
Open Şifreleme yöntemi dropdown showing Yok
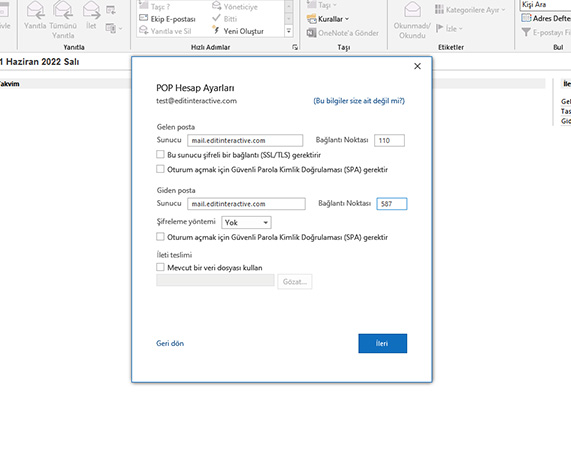246,222
